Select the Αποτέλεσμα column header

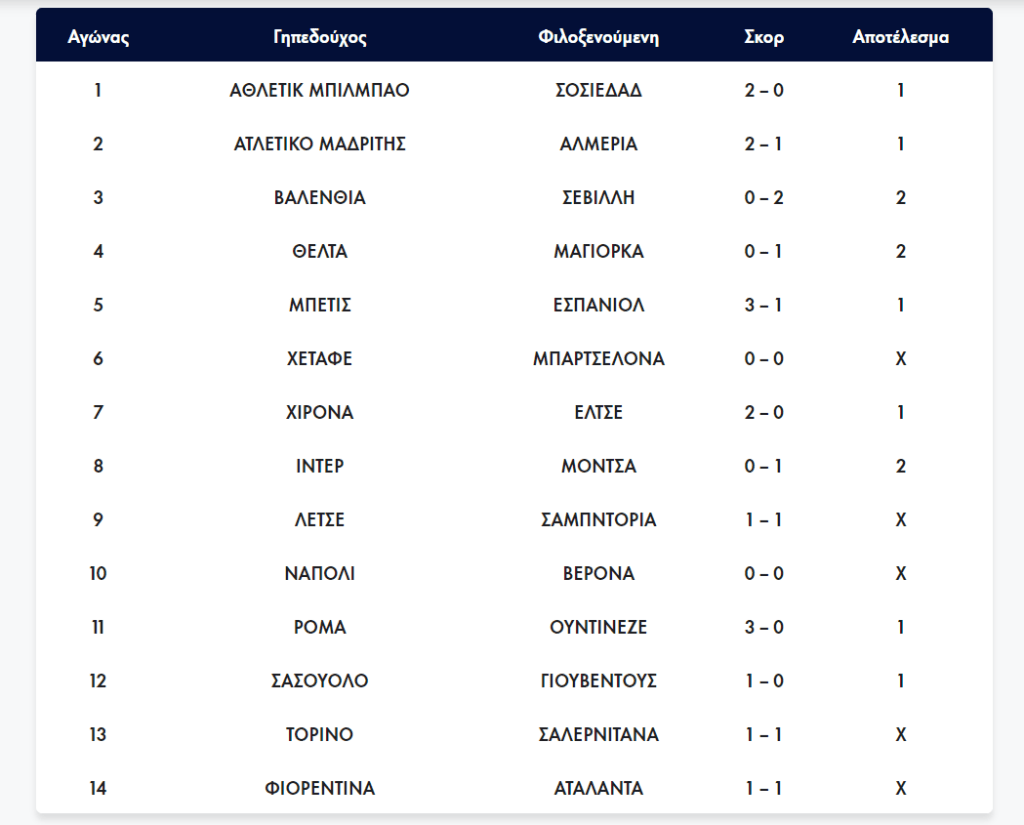(x=901, y=38)
